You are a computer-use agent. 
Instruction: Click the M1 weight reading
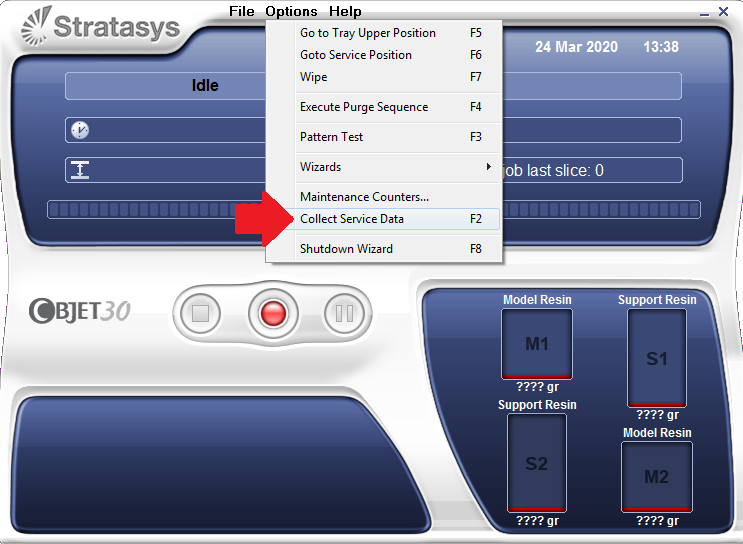pos(537,387)
